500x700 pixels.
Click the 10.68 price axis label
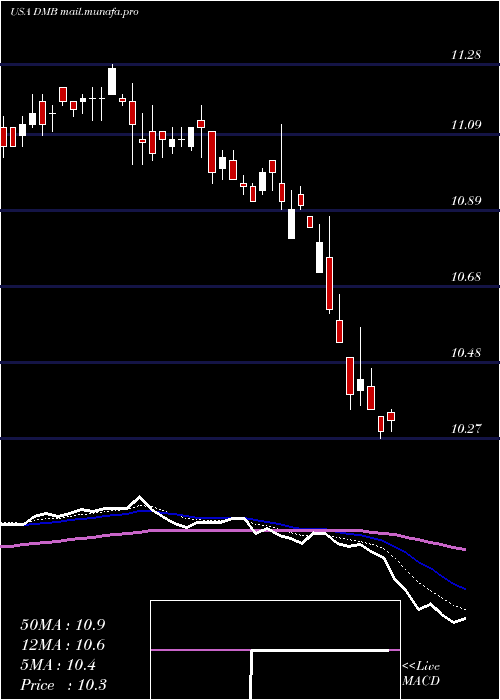coord(467,277)
